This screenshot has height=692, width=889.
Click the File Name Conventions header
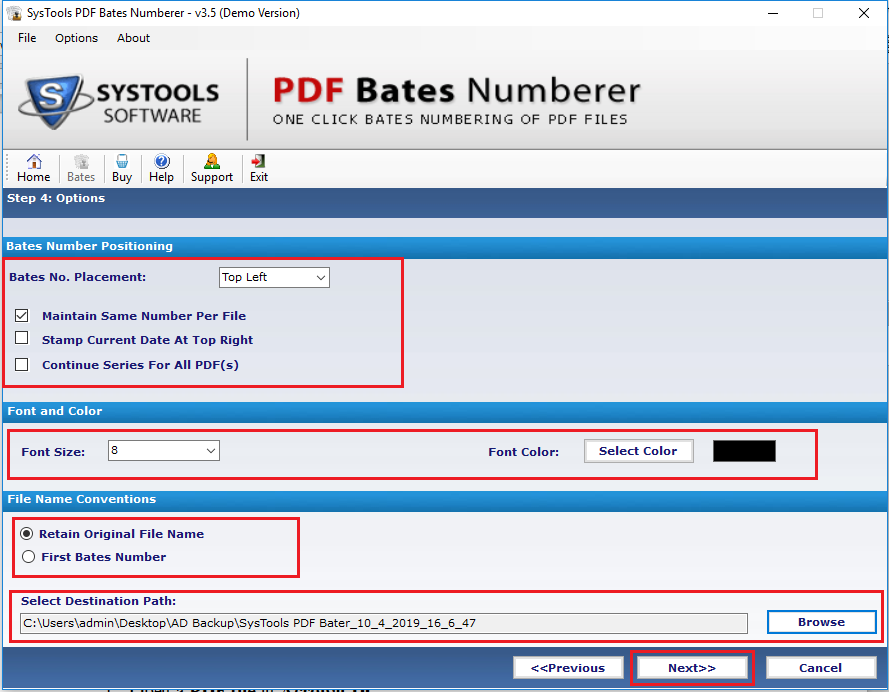click(82, 499)
